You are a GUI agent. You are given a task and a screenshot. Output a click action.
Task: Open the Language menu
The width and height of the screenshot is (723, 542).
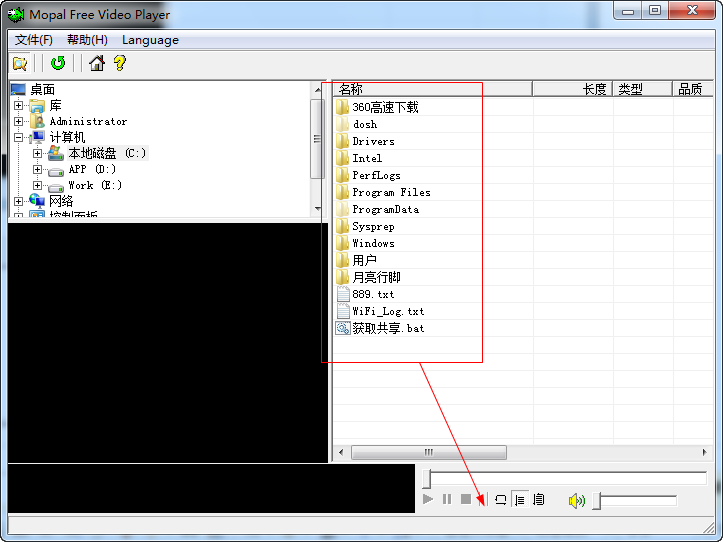(150, 40)
